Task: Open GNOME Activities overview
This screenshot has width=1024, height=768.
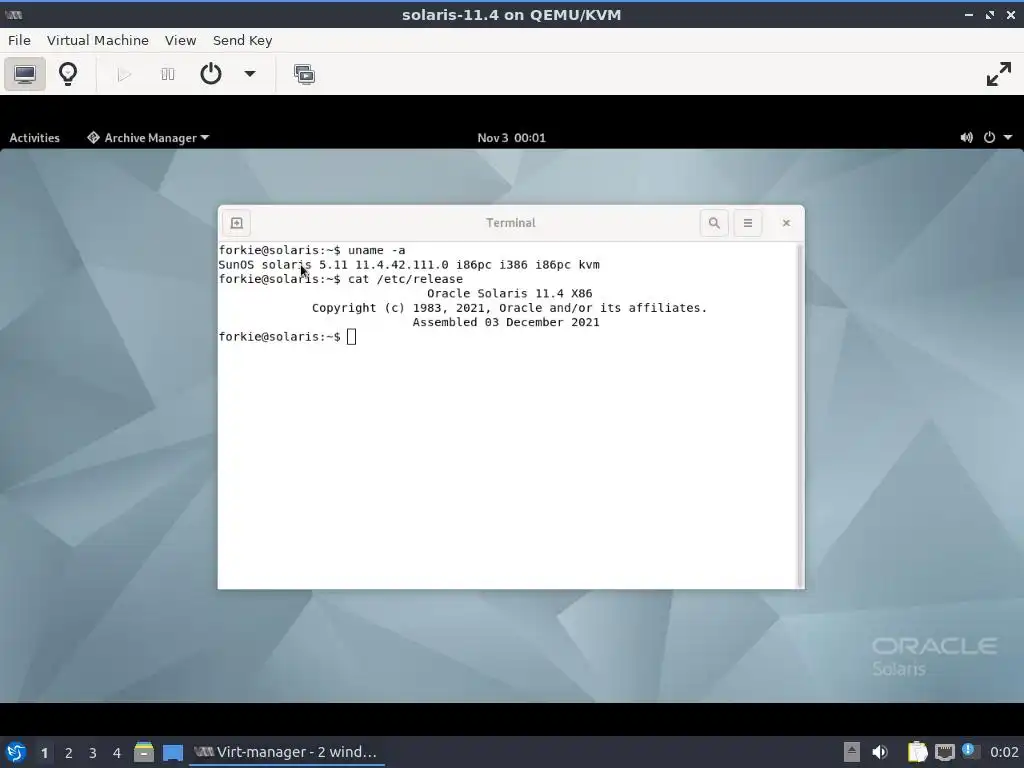Action: (34, 138)
